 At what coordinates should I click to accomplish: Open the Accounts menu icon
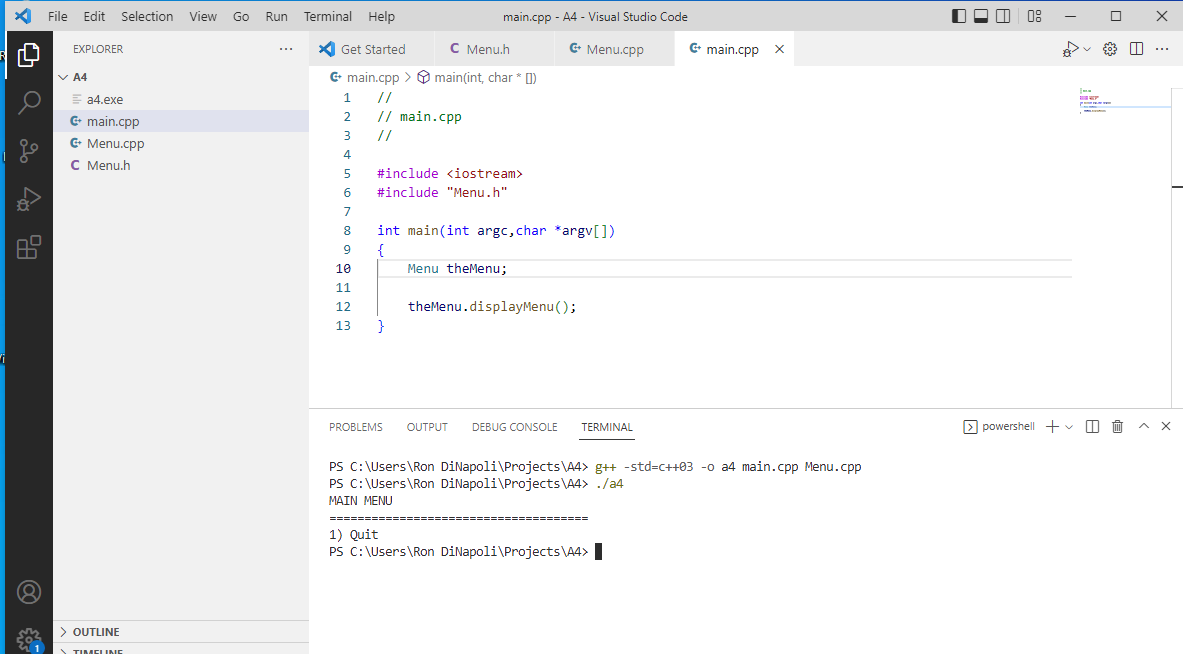(x=29, y=592)
